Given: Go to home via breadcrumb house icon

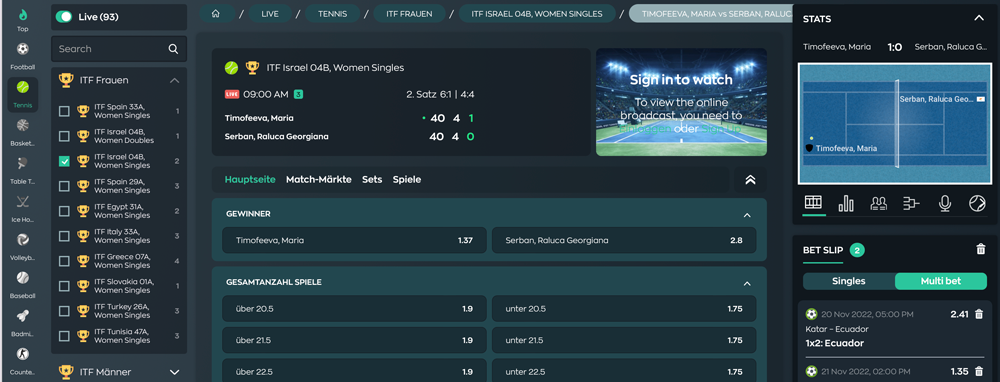Looking at the screenshot, I should pos(216,13).
